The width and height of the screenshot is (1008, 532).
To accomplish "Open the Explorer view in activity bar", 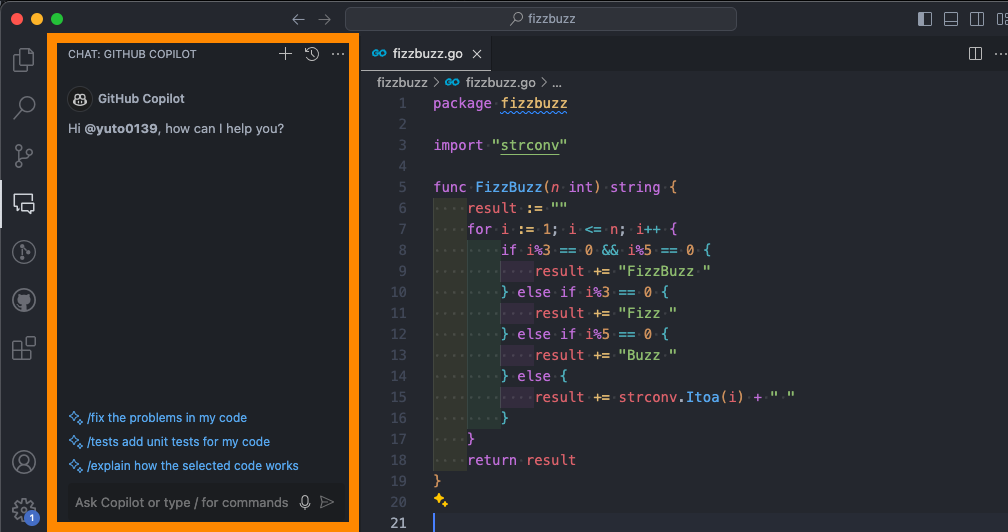I will pyautogui.click(x=24, y=59).
